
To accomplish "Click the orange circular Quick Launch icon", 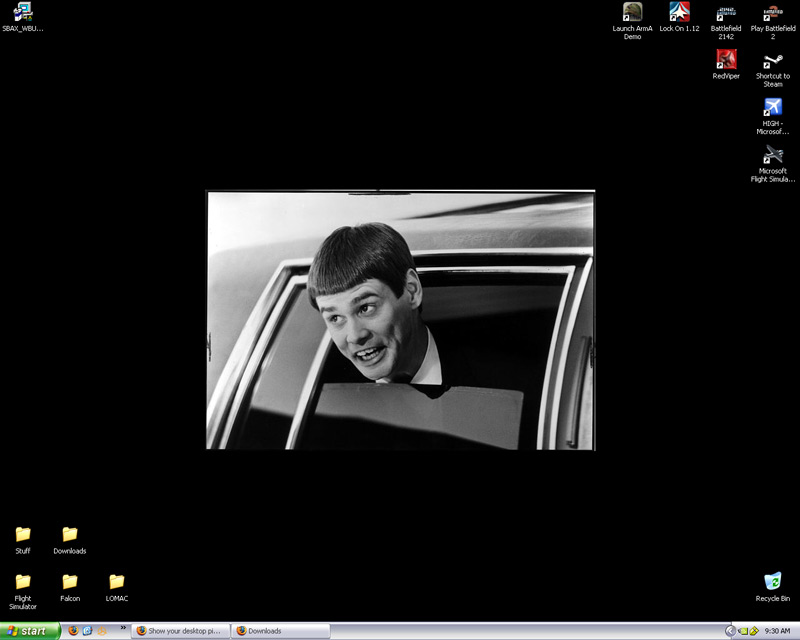I will tap(102, 631).
